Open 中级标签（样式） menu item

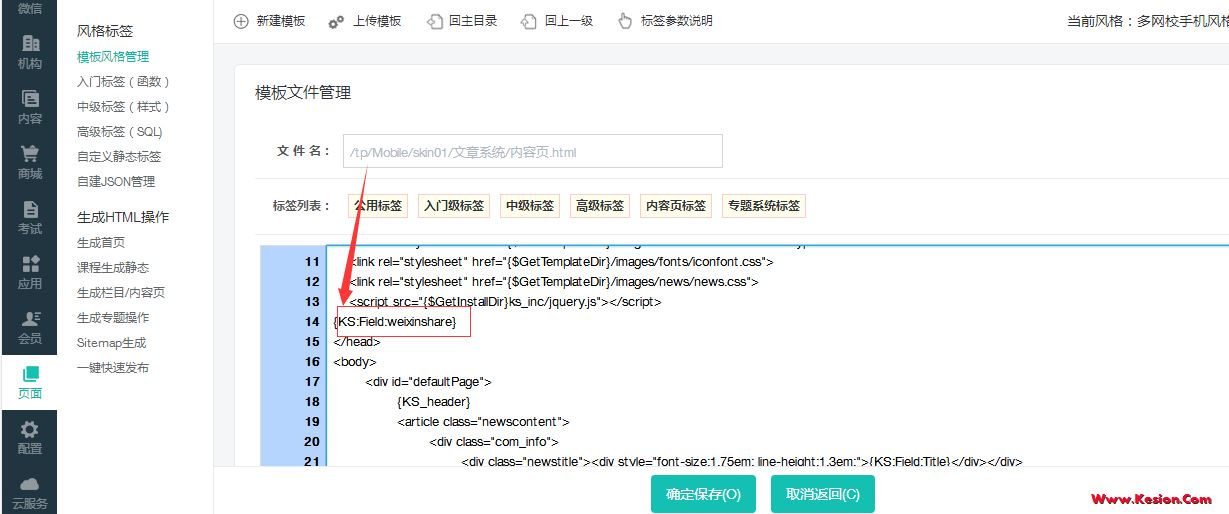124,107
